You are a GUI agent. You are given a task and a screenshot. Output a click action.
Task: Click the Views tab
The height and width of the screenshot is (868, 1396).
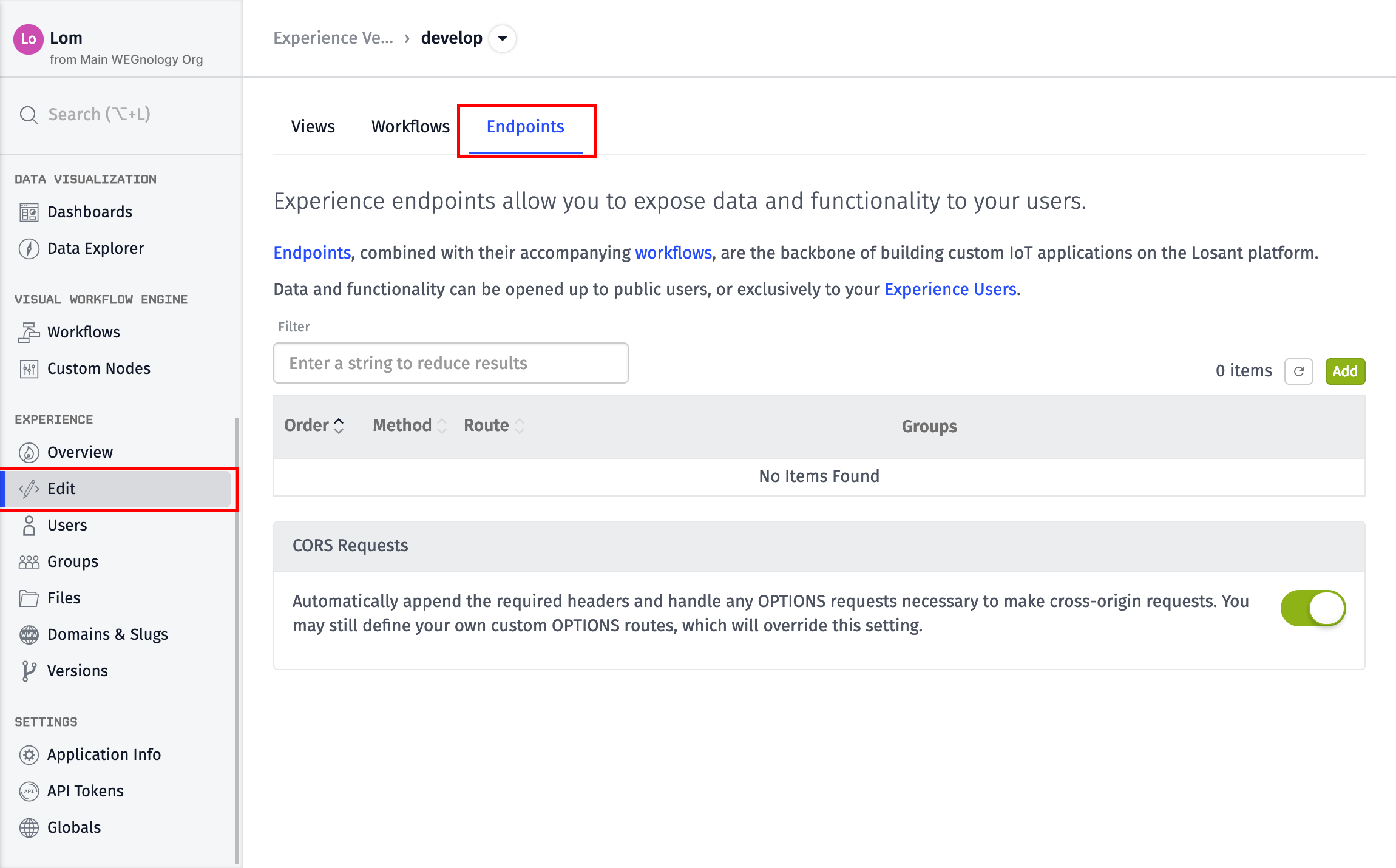312,126
